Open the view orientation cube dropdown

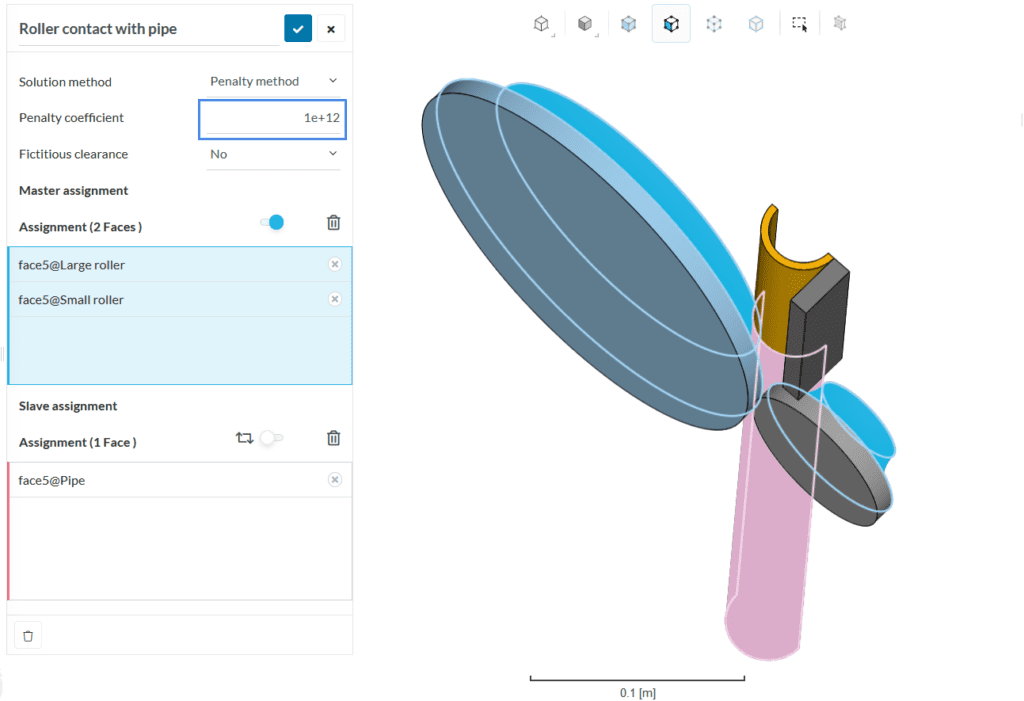click(542, 24)
